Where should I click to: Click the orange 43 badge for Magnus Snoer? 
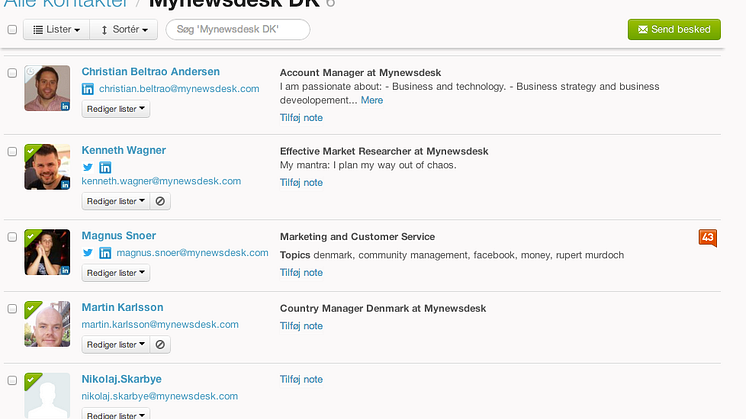point(707,238)
